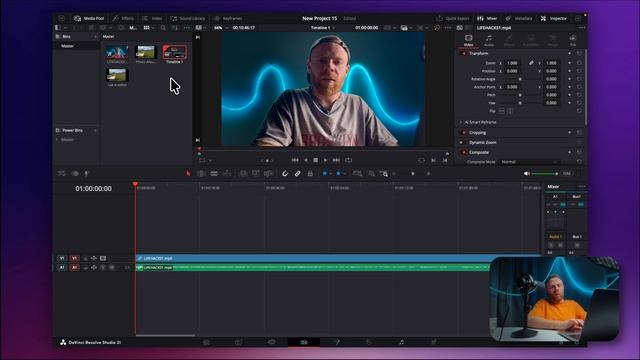Toggle loop playback in the viewer
The height and width of the screenshot is (360, 640).
click(x=348, y=160)
